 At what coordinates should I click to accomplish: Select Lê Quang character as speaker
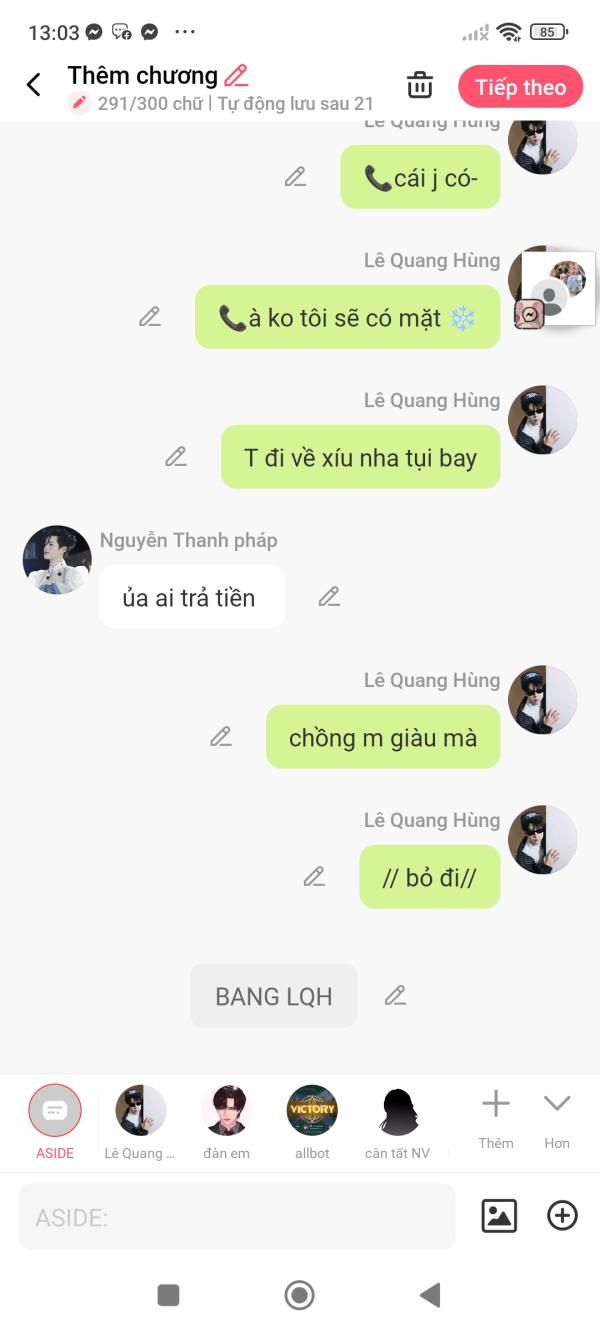140,1122
